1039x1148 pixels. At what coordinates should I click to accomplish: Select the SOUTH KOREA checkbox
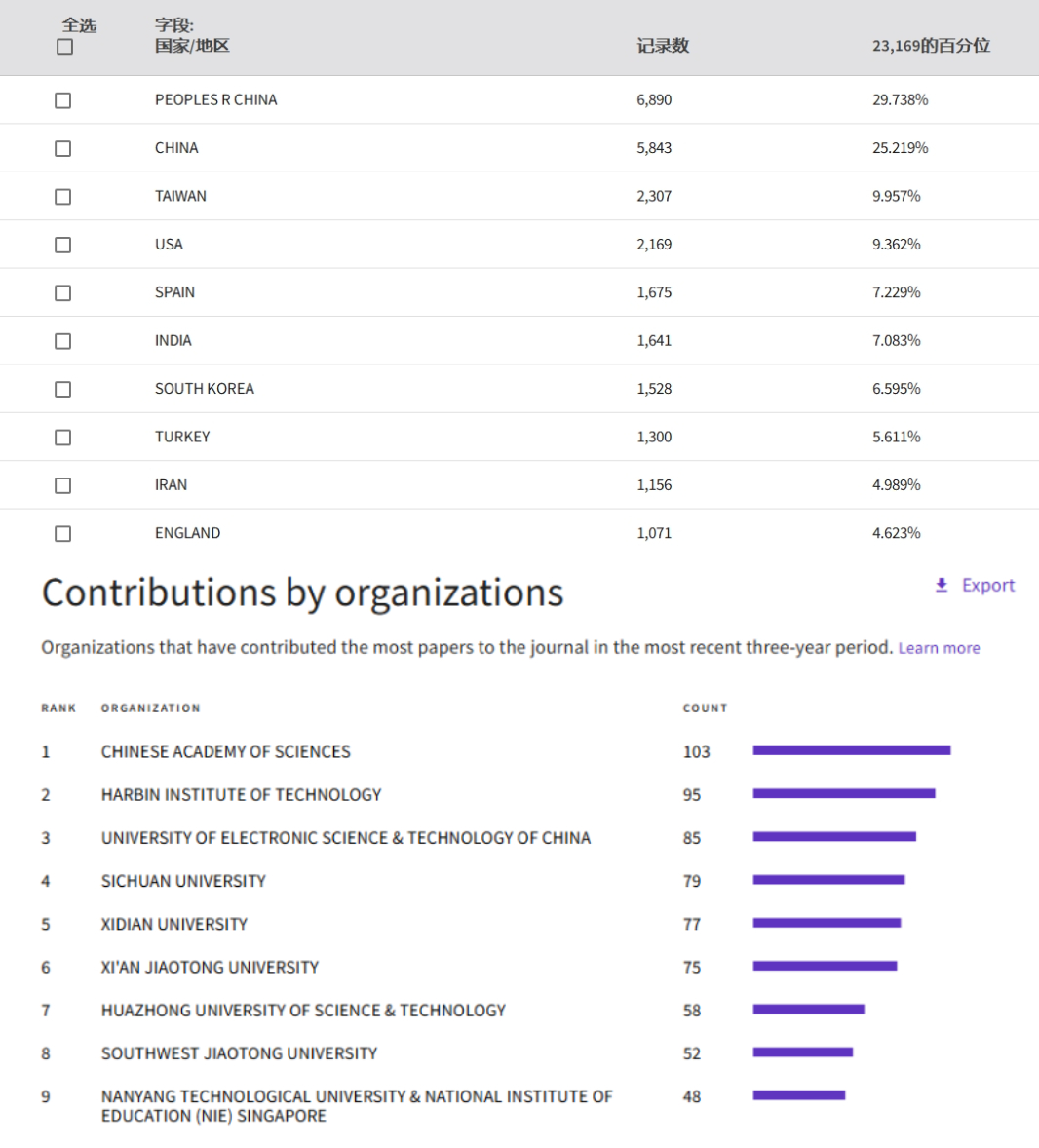pyautogui.click(x=63, y=390)
